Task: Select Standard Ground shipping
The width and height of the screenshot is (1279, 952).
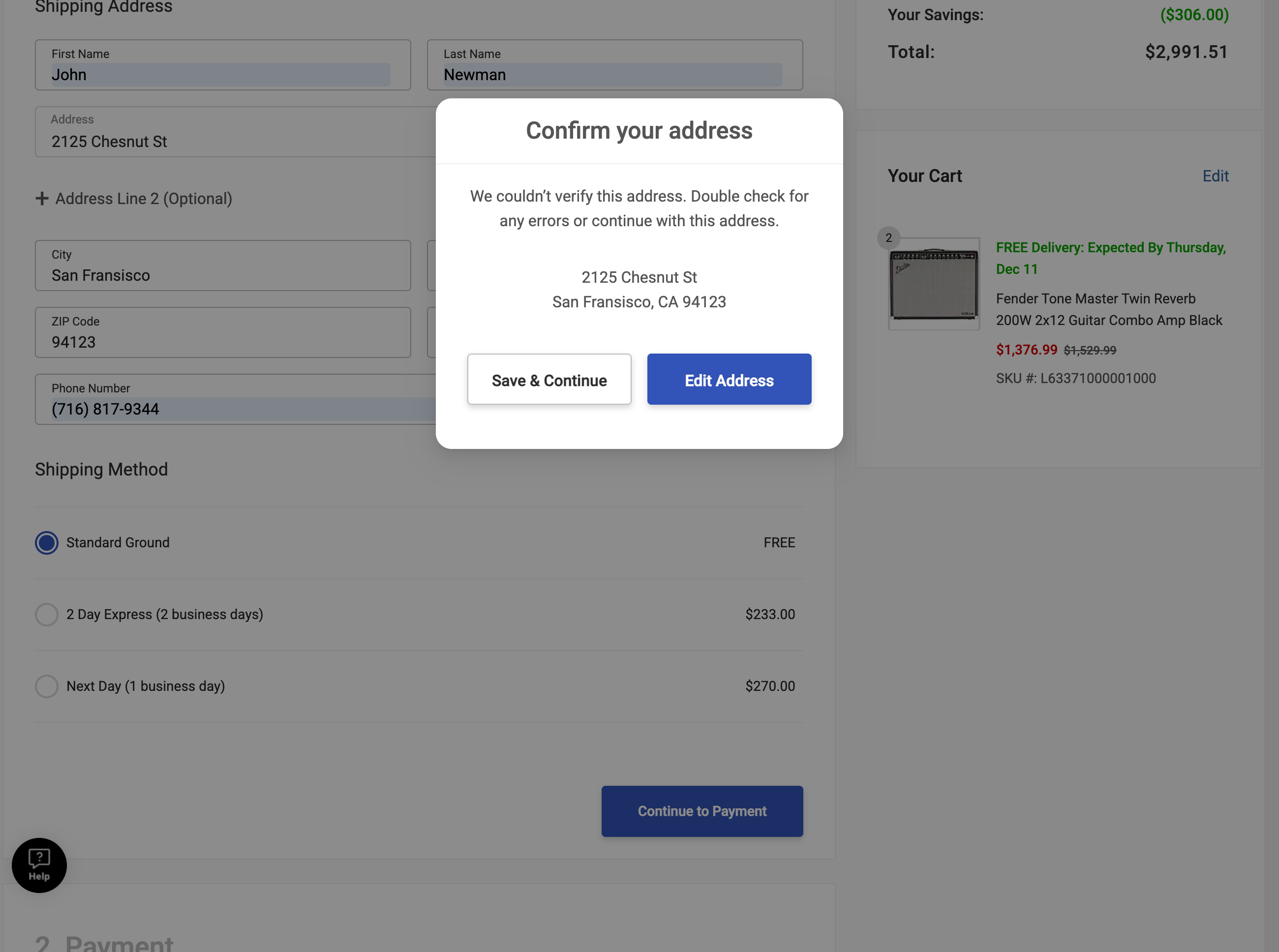Action: point(47,542)
